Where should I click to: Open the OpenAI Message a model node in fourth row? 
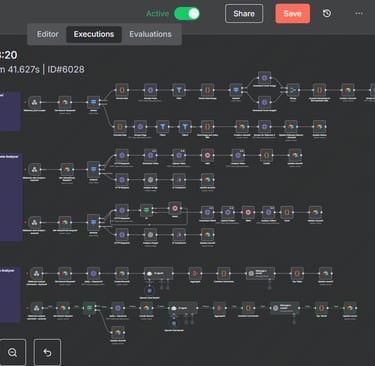tap(260, 273)
